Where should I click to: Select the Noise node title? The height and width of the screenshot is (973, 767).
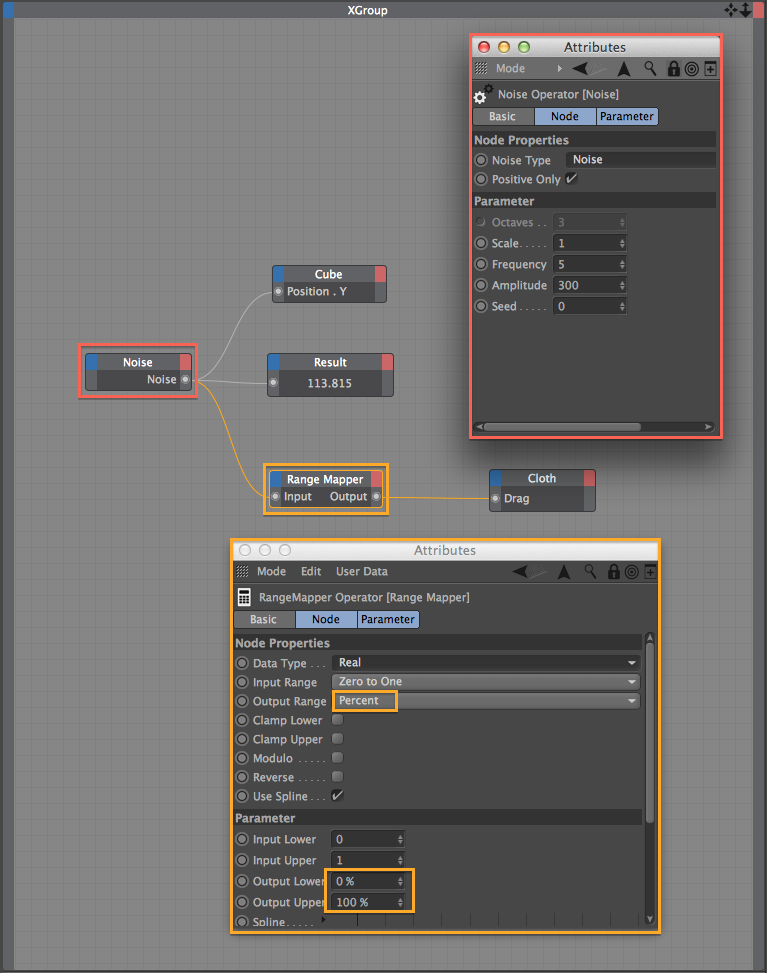point(138,362)
